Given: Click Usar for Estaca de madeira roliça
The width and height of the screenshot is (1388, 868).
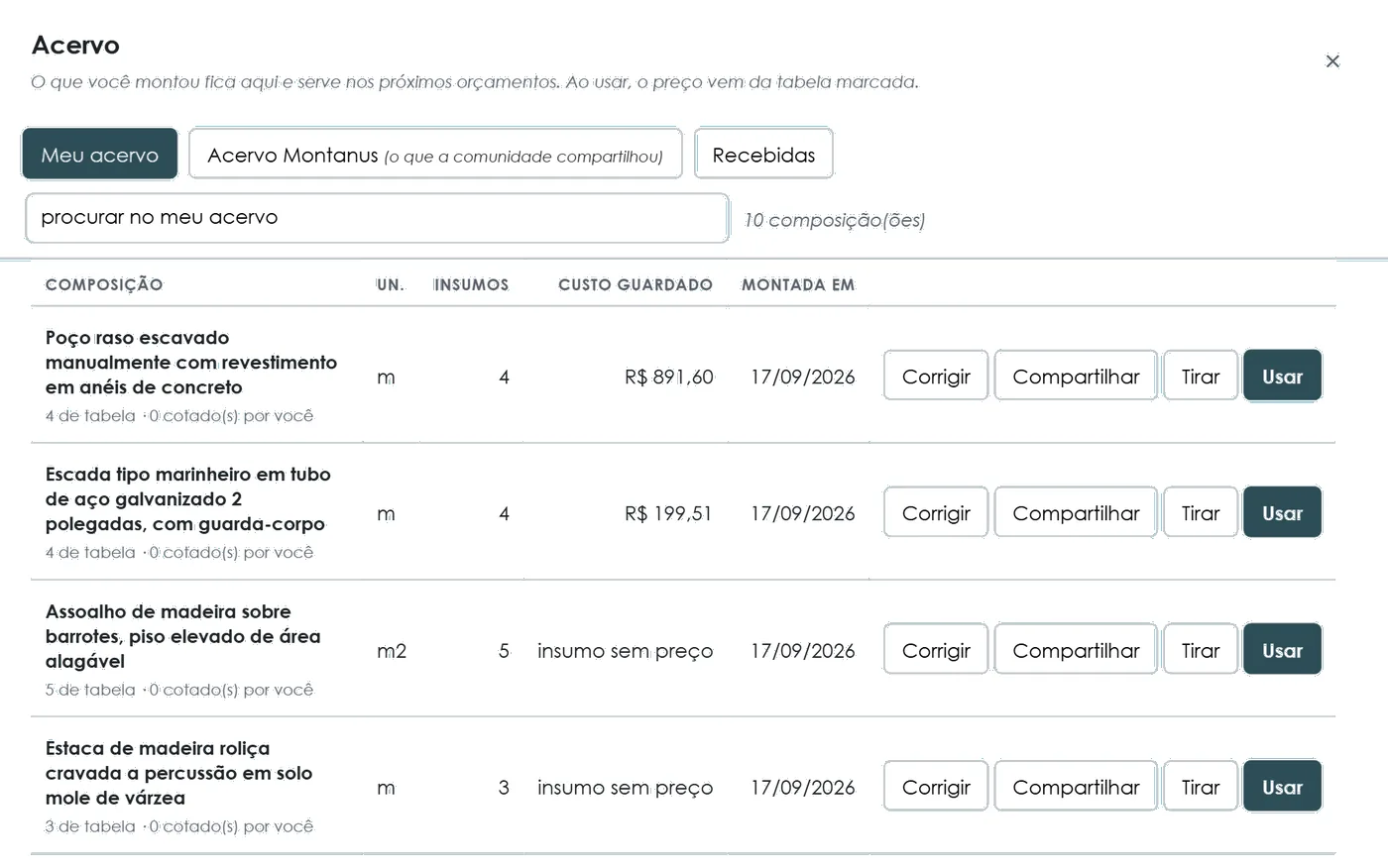Looking at the screenshot, I should (x=1282, y=787).
